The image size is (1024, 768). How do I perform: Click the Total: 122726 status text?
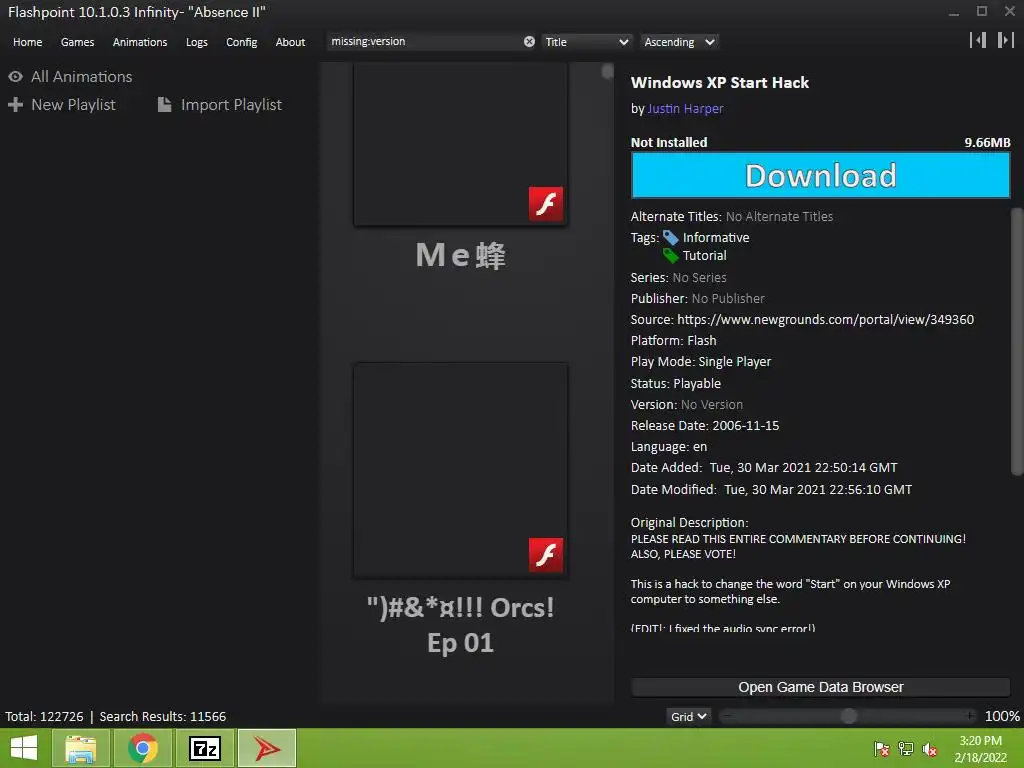click(x=44, y=716)
